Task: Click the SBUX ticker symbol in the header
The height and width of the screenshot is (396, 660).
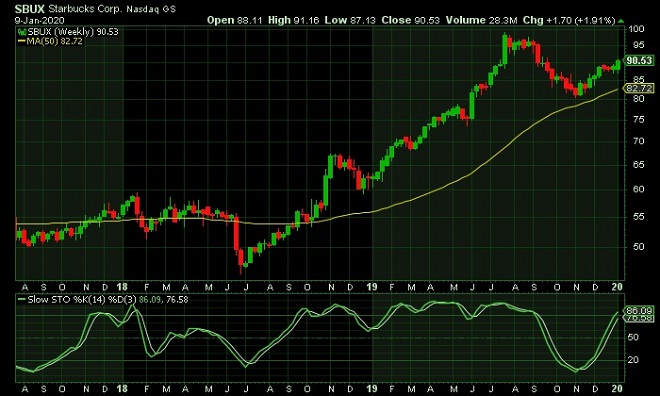Action: point(29,9)
